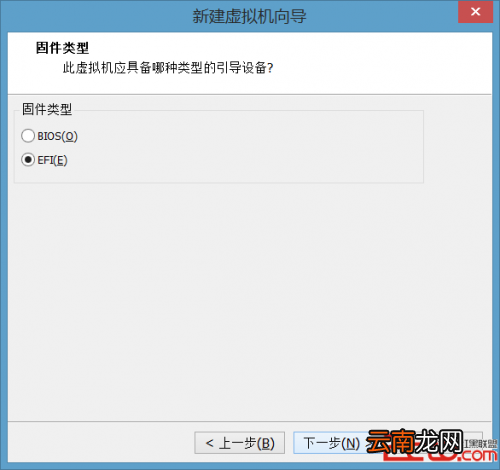
Task: Click the 固件类型 bold heading
Action: [62, 48]
